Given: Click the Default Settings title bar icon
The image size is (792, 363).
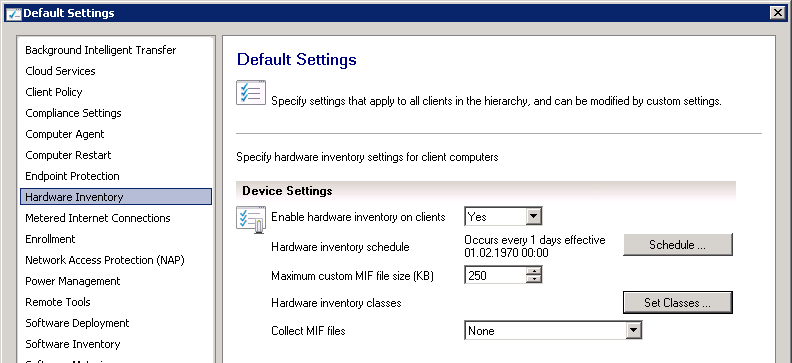Looking at the screenshot, I should pyautogui.click(x=14, y=13).
